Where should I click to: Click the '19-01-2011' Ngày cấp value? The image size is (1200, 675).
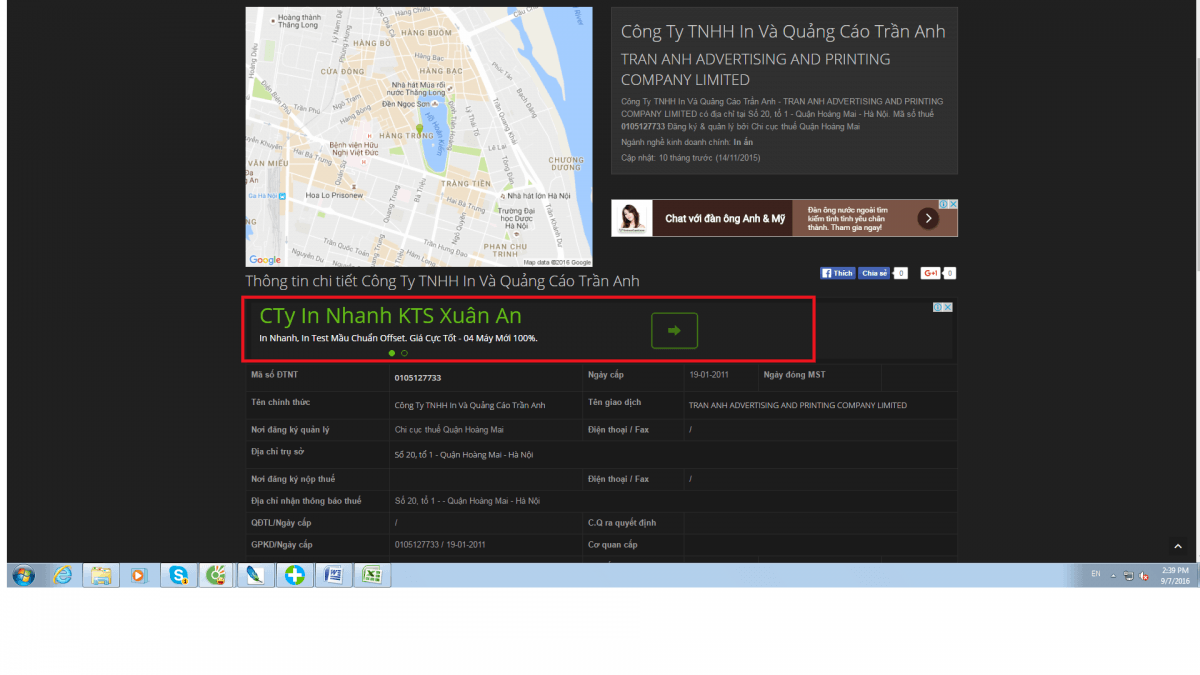tap(711, 375)
